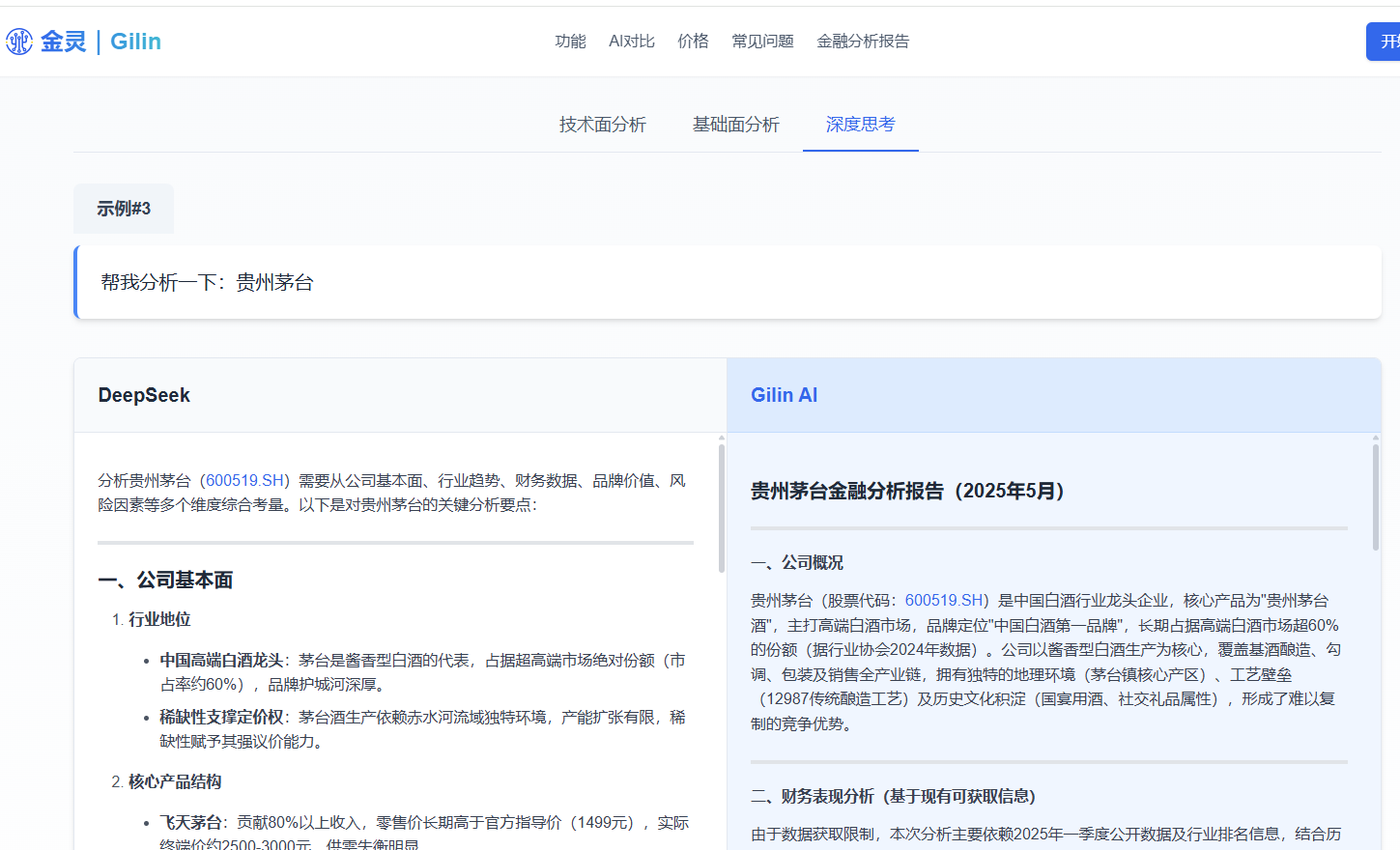This screenshot has height=850, width=1400.
Task: Click the prompt box 帮我分析一下：贵州茅台
Action: [728, 282]
